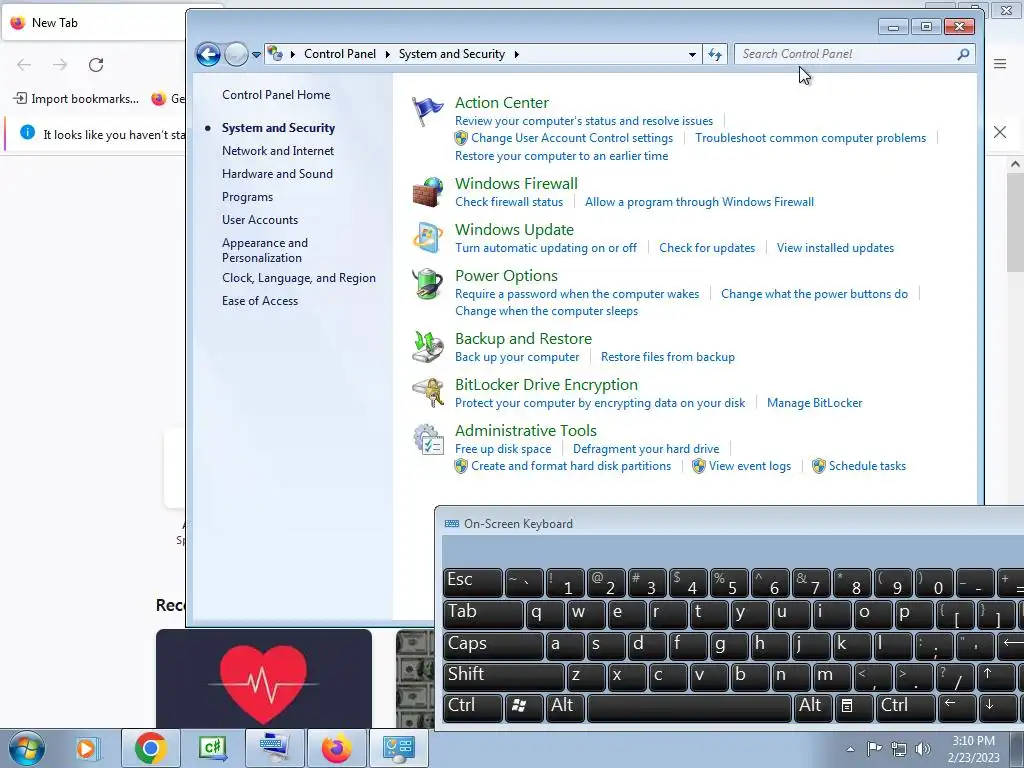
Task: Toggle the left Alt key on On-Screen Keyboard
Action: point(564,707)
